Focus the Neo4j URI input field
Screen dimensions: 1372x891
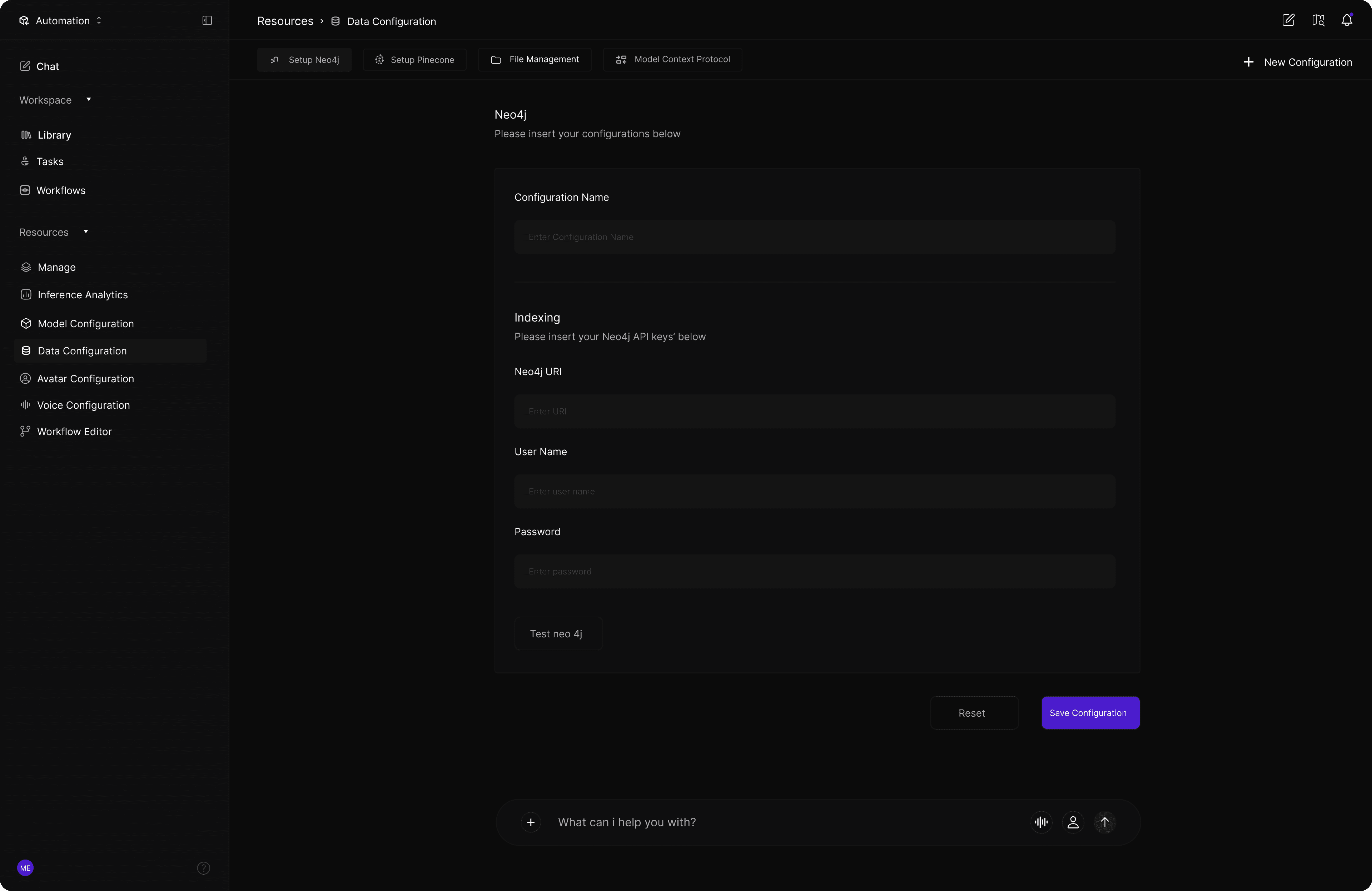coord(814,412)
